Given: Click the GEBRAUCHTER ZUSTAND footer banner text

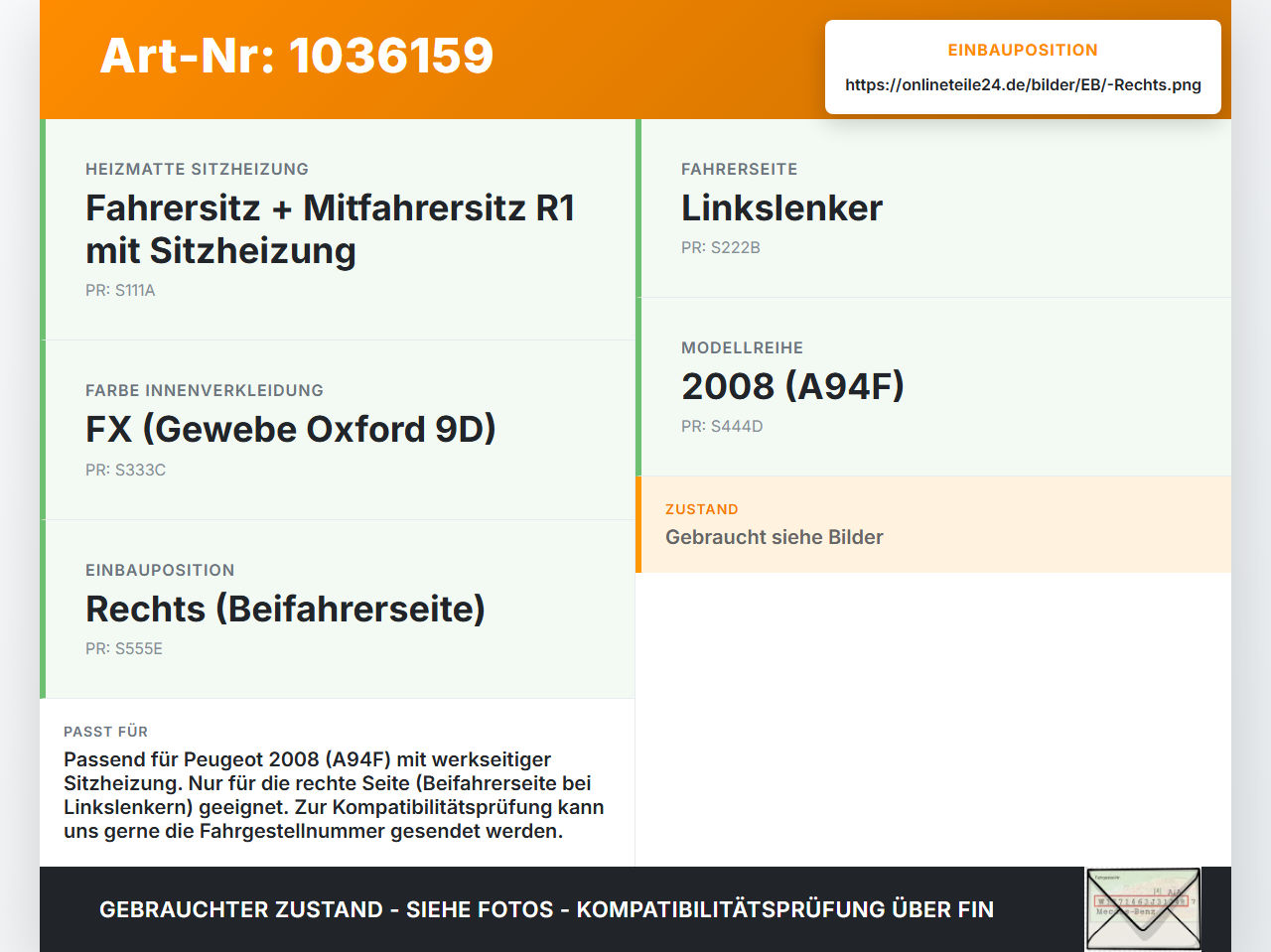Looking at the screenshot, I should [x=546, y=909].
